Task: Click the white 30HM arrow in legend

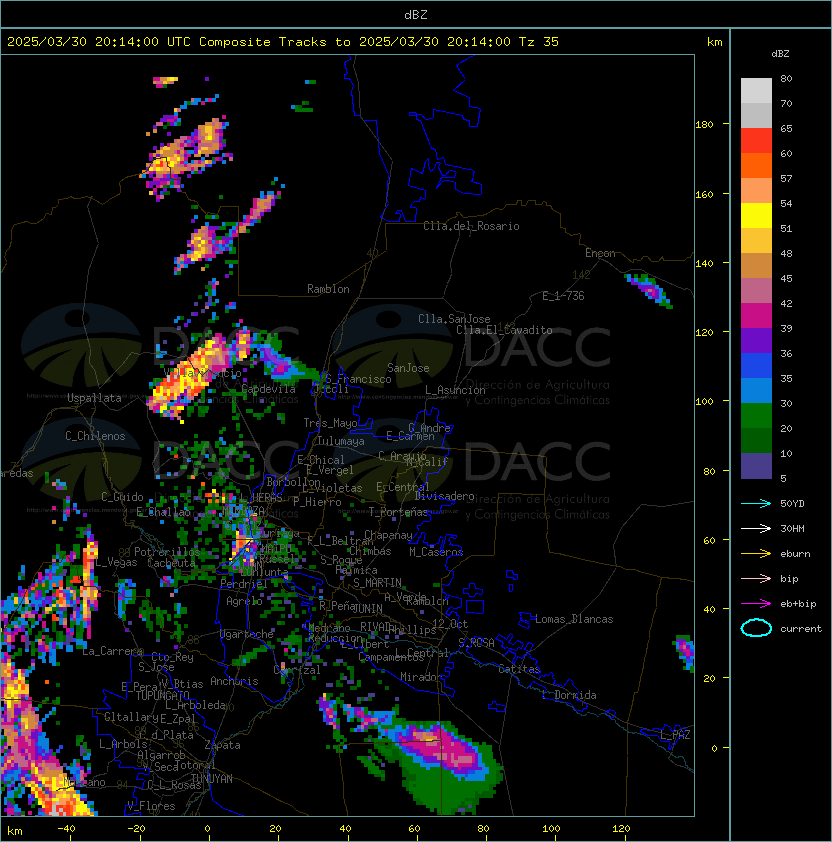Action: point(756,528)
